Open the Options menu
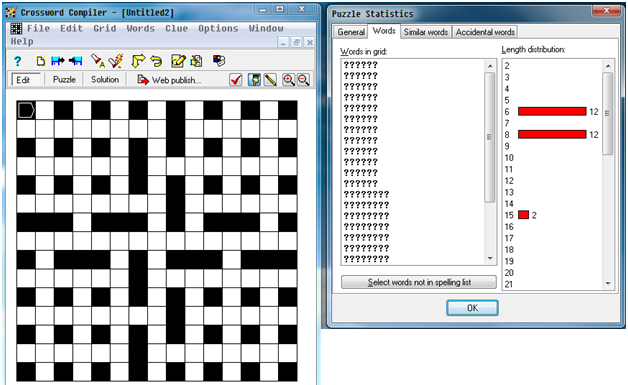 218,28
